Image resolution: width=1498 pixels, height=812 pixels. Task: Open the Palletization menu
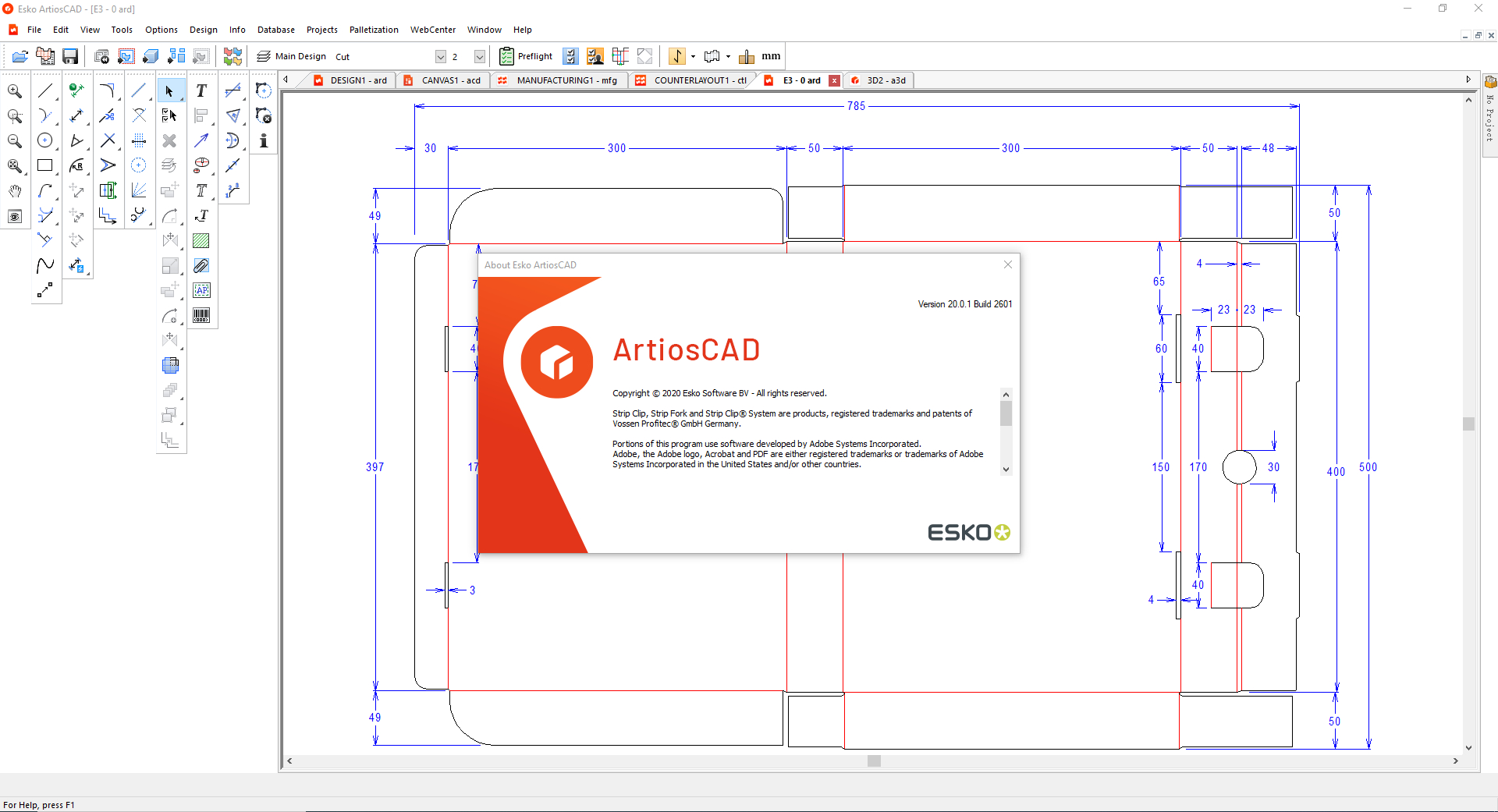pyautogui.click(x=374, y=30)
